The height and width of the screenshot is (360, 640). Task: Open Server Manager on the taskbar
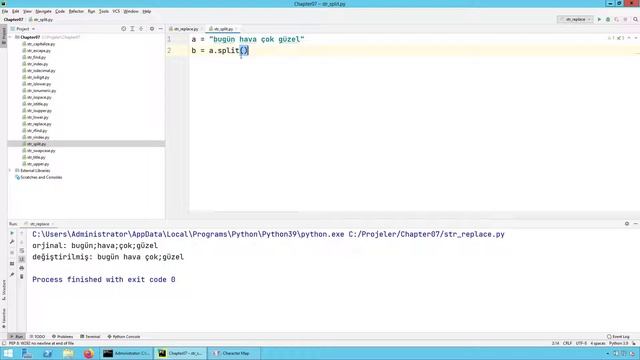point(27,353)
